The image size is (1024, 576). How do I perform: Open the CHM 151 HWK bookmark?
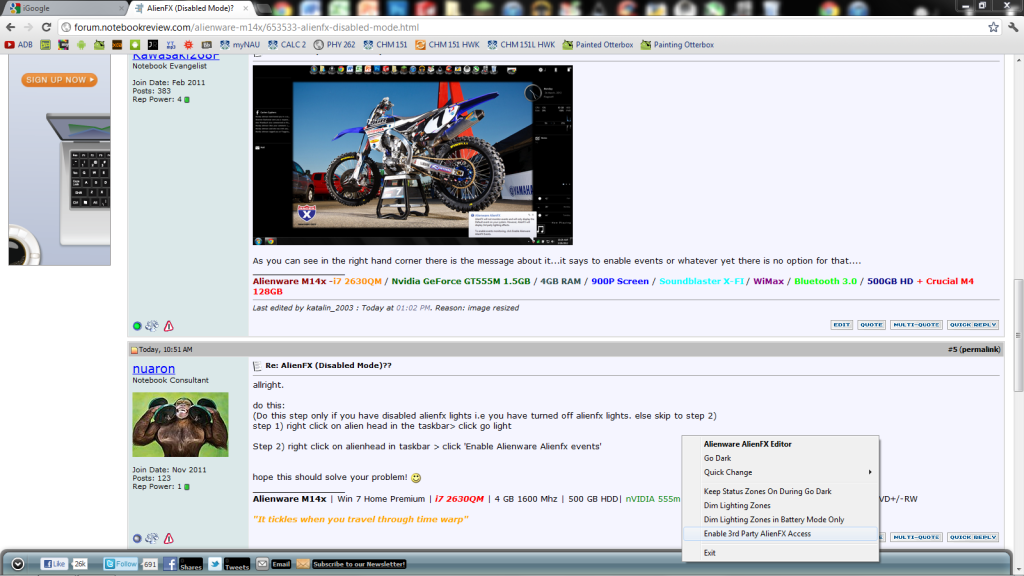(447, 45)
